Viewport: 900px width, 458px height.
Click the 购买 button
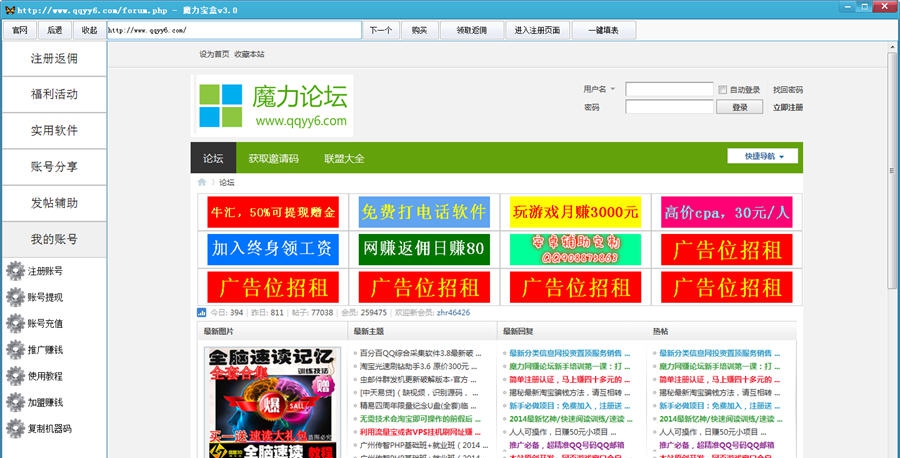coord(420,30)
